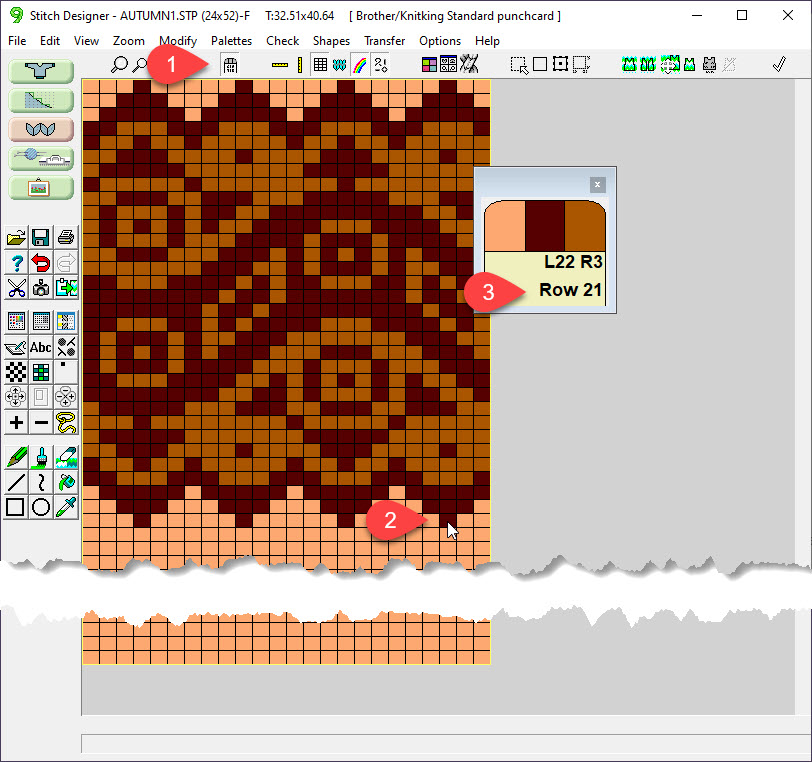This screenshot has height=762, width=812.
Task: Open the Shapes menu
Action: (x=331, y=41)
